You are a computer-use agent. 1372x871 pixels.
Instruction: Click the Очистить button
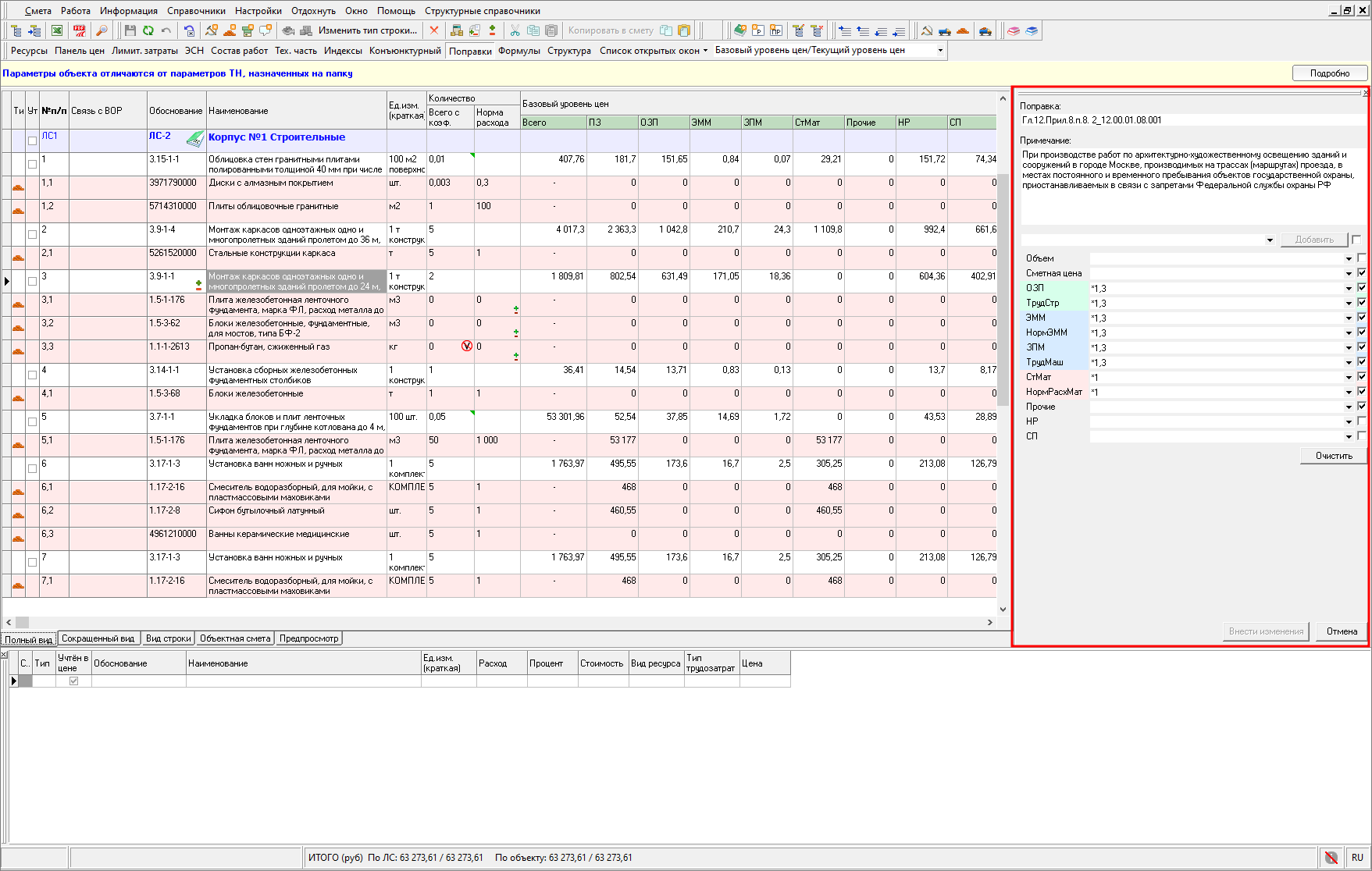pyautogui.click(x=1334, y=456)
